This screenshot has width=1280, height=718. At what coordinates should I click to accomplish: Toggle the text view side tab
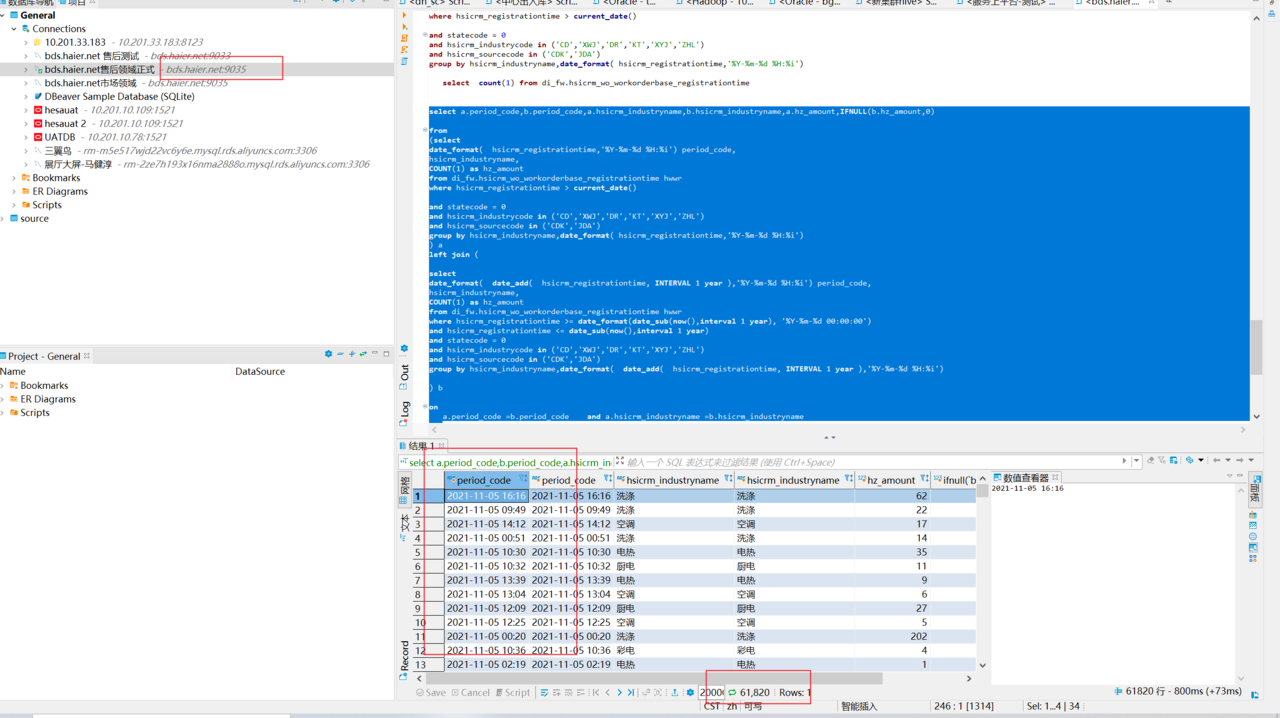pos(405,523)
